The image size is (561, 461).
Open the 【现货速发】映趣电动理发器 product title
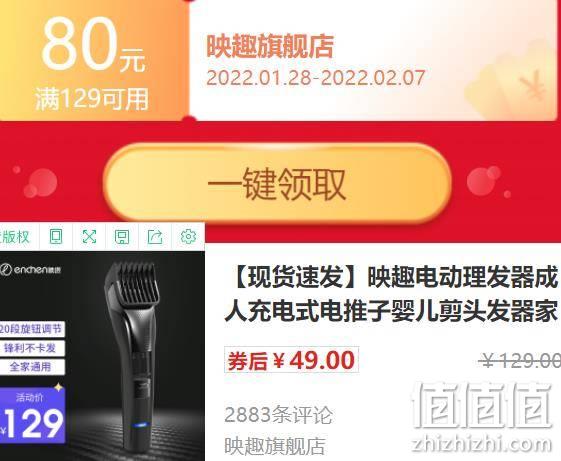coord(392,294)
